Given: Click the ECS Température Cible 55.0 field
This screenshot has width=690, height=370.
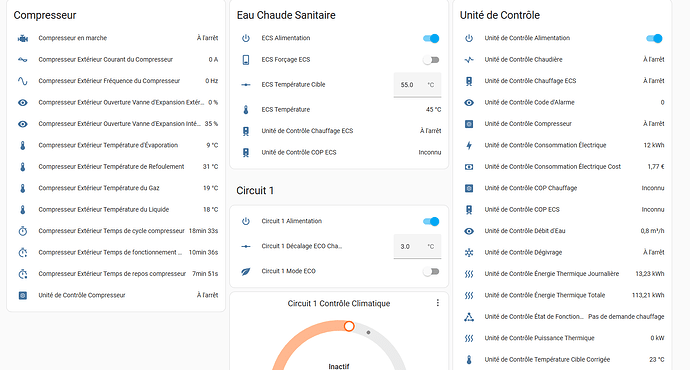Looking at the screenshot, I should [417, 85].
